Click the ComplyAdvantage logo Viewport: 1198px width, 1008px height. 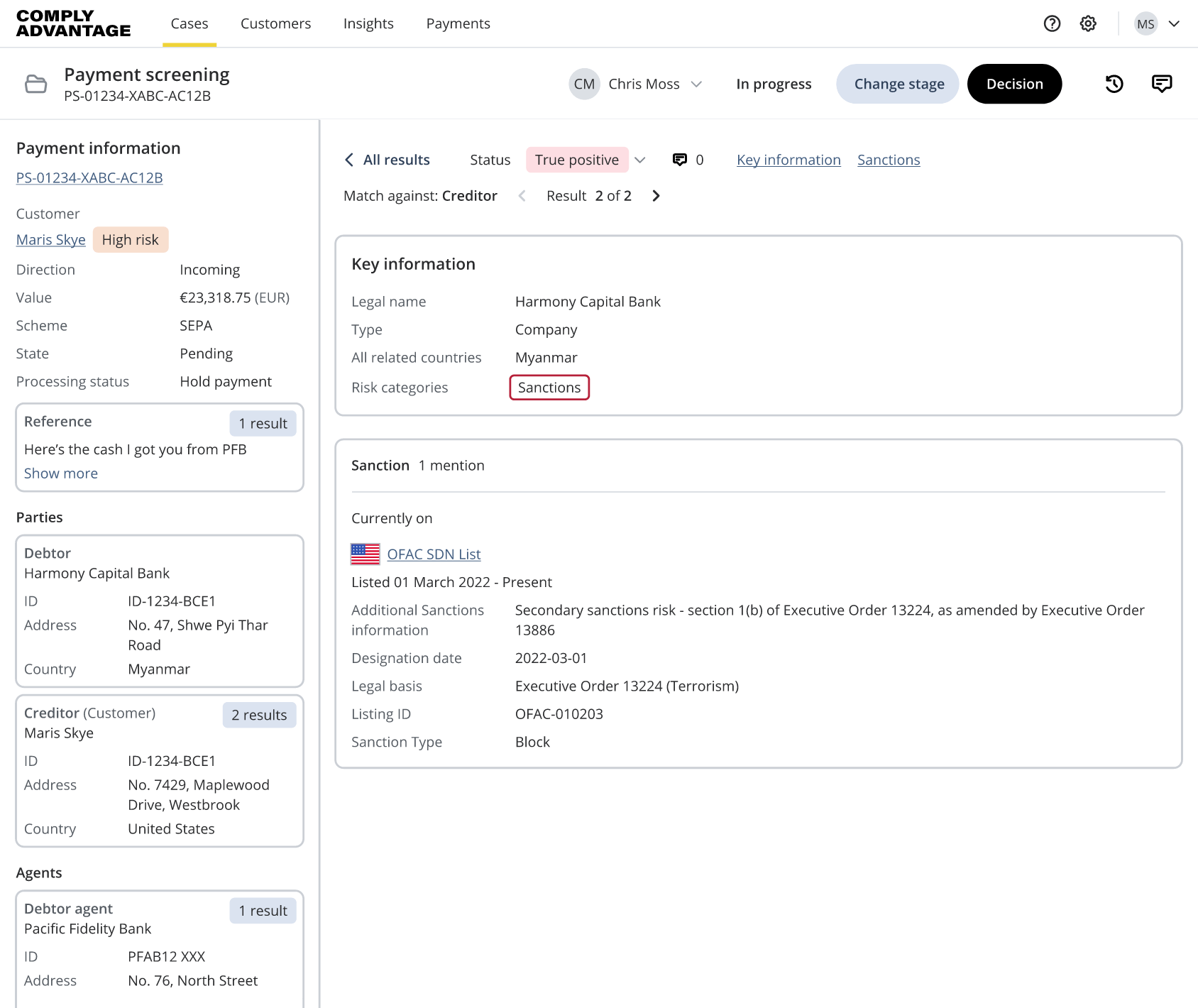point(73,23)
